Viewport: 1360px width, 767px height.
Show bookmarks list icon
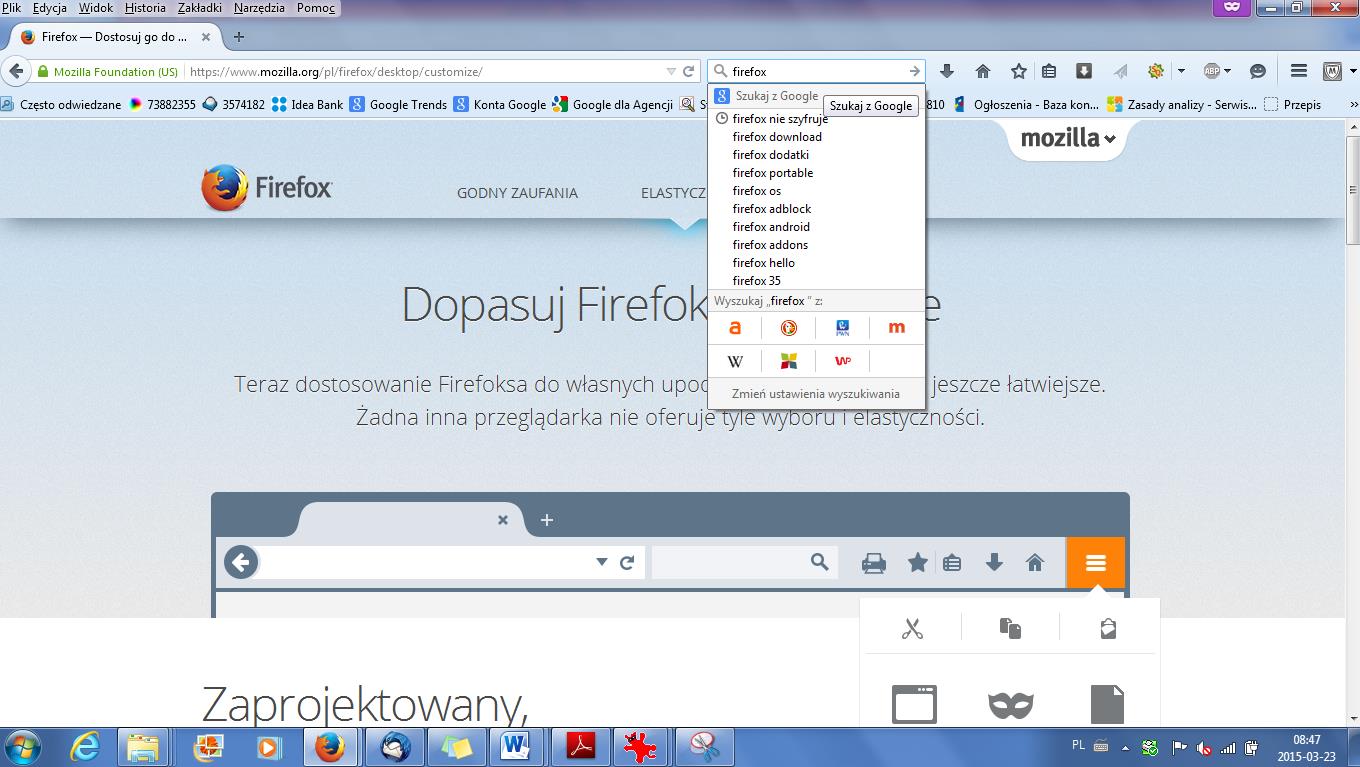pos(1049,71)
